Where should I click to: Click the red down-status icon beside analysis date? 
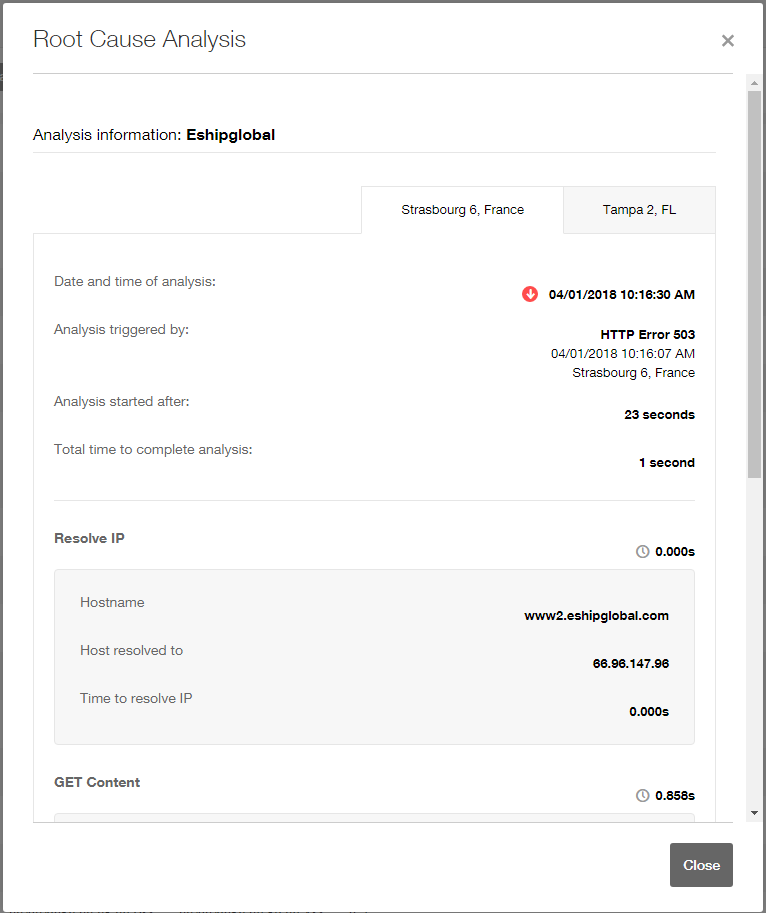pos(530,294)
